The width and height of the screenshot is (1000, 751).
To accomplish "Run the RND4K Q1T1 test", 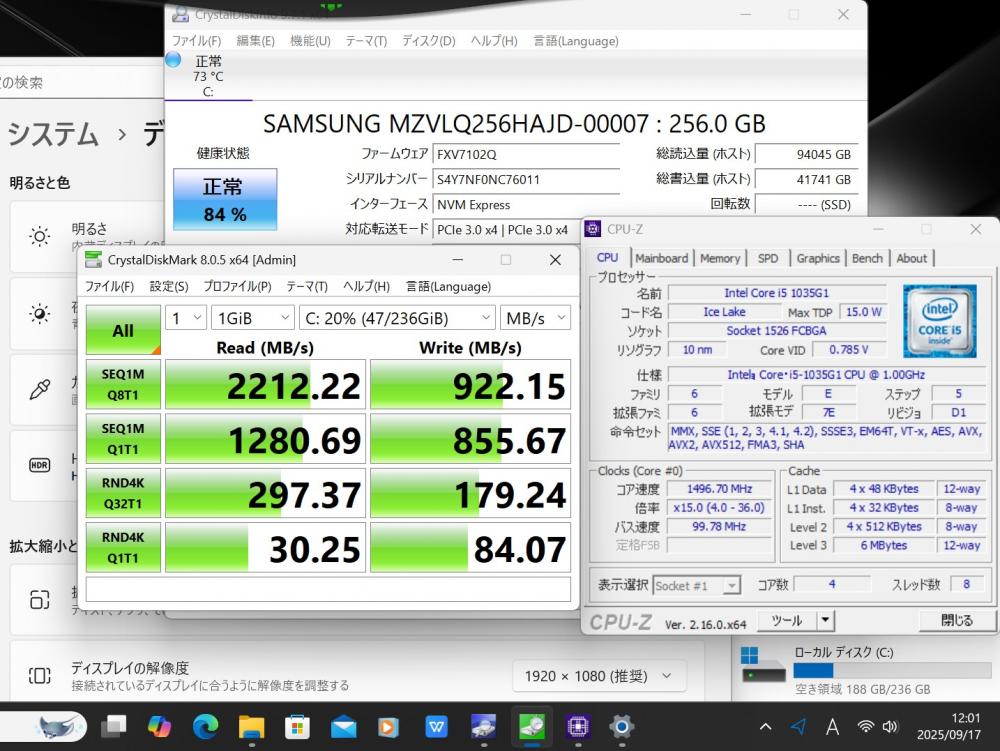I will pos(123,548).
